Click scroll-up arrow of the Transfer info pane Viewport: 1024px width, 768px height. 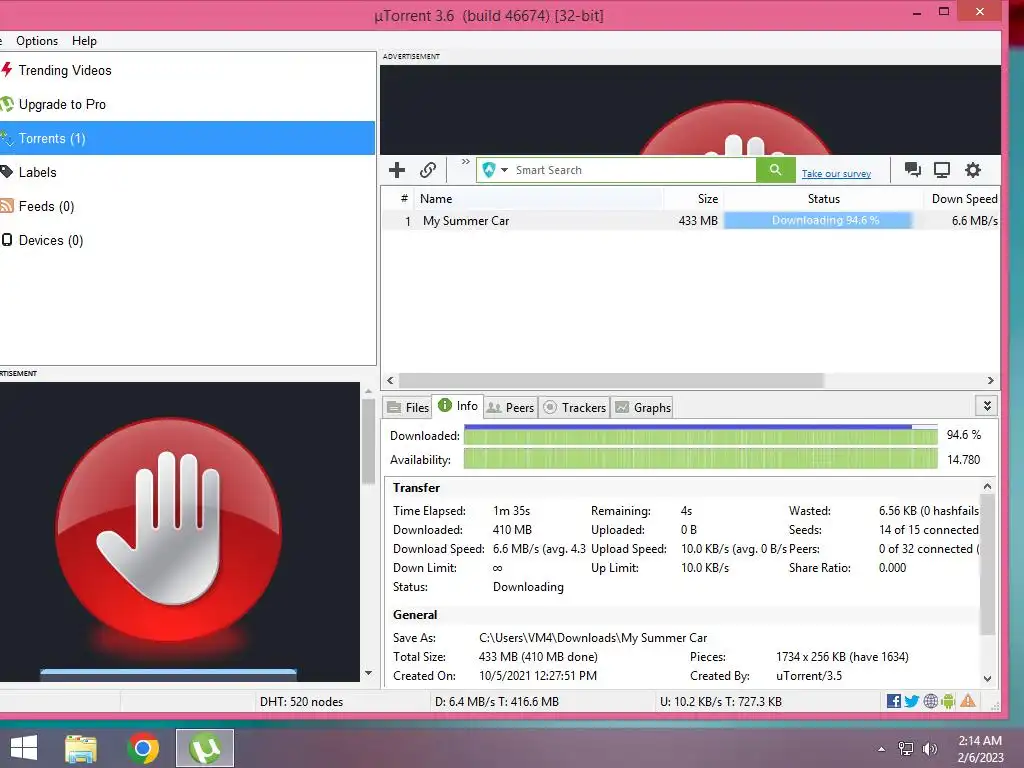coord(987,487)
